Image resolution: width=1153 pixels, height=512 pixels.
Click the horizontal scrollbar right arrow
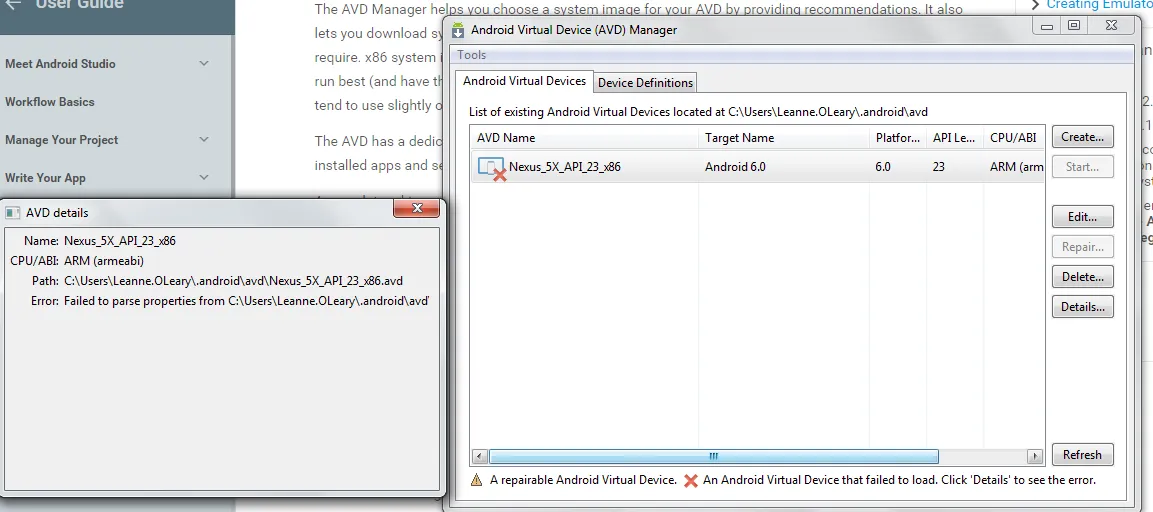(1035, 456)
